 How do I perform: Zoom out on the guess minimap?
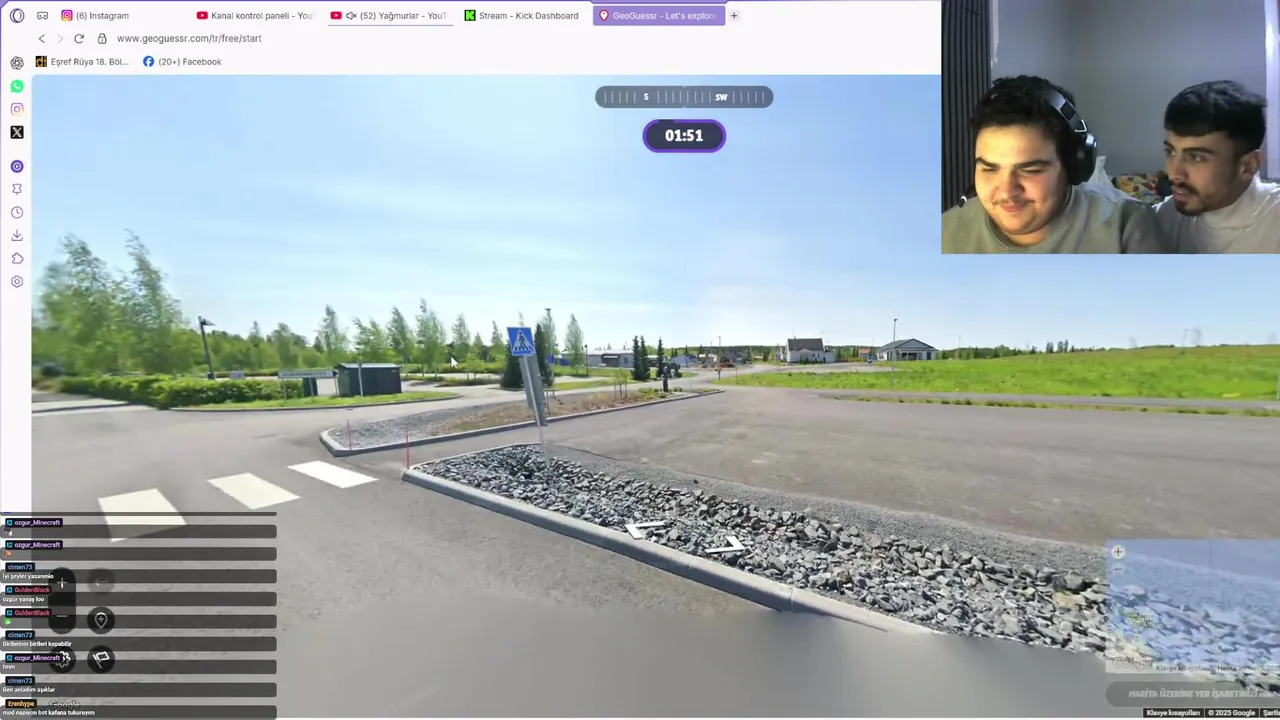click(1118, 569)
